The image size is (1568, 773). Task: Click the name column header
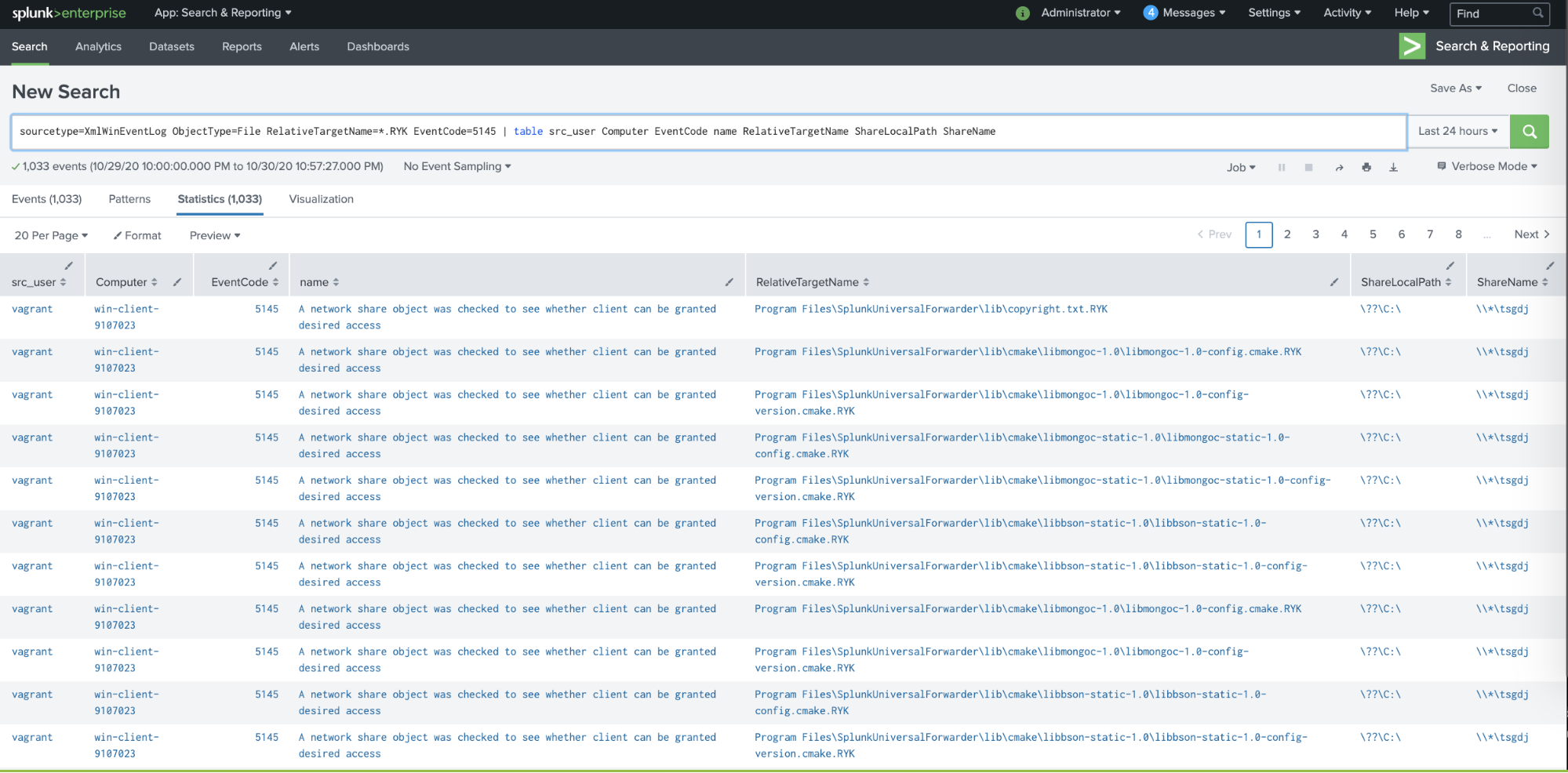(319, 282)
